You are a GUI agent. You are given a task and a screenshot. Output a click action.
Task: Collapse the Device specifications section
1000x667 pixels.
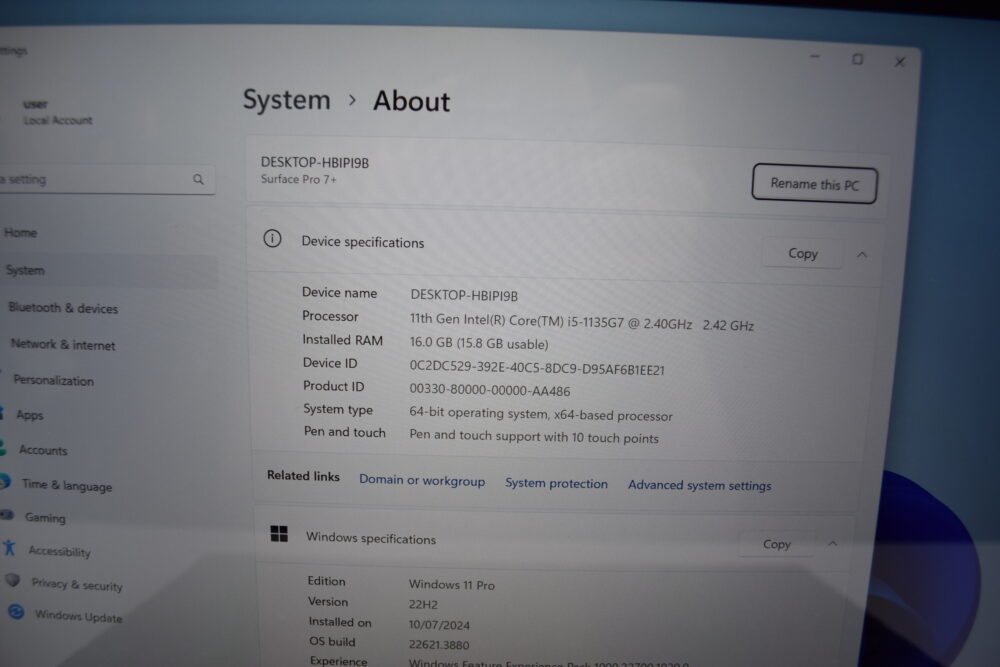pyautogui.click(x=862, y=254)
